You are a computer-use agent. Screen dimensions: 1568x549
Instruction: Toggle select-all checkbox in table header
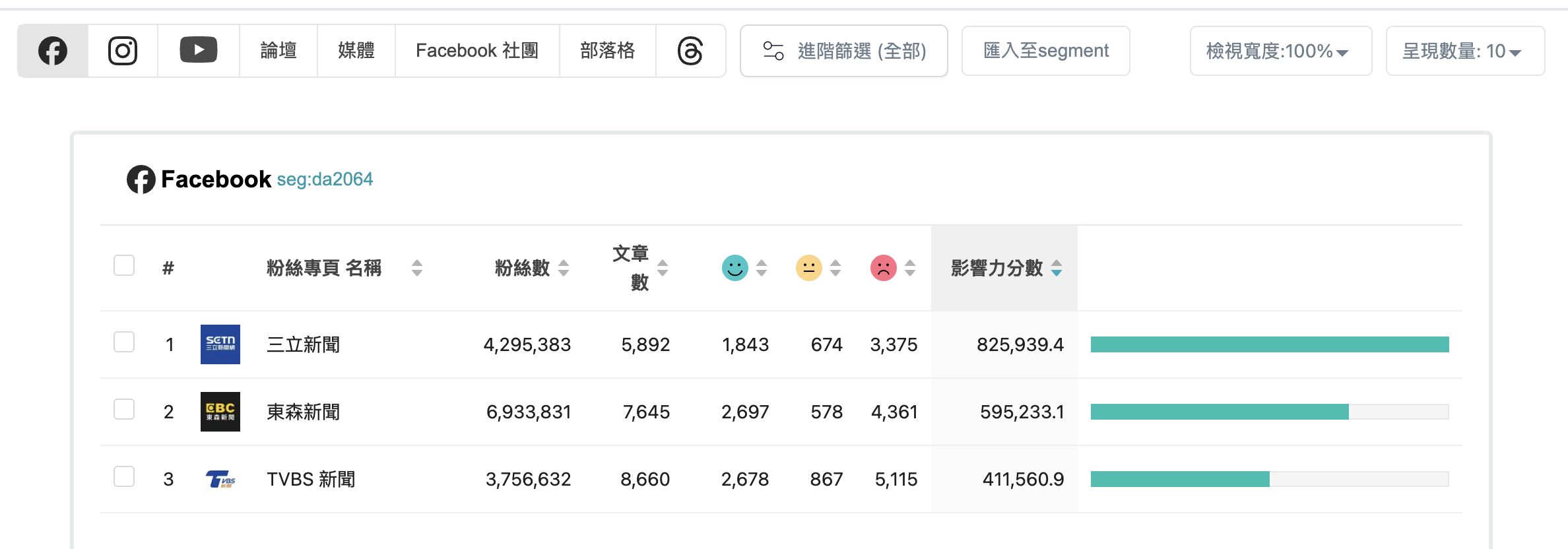tap(124, 265)
